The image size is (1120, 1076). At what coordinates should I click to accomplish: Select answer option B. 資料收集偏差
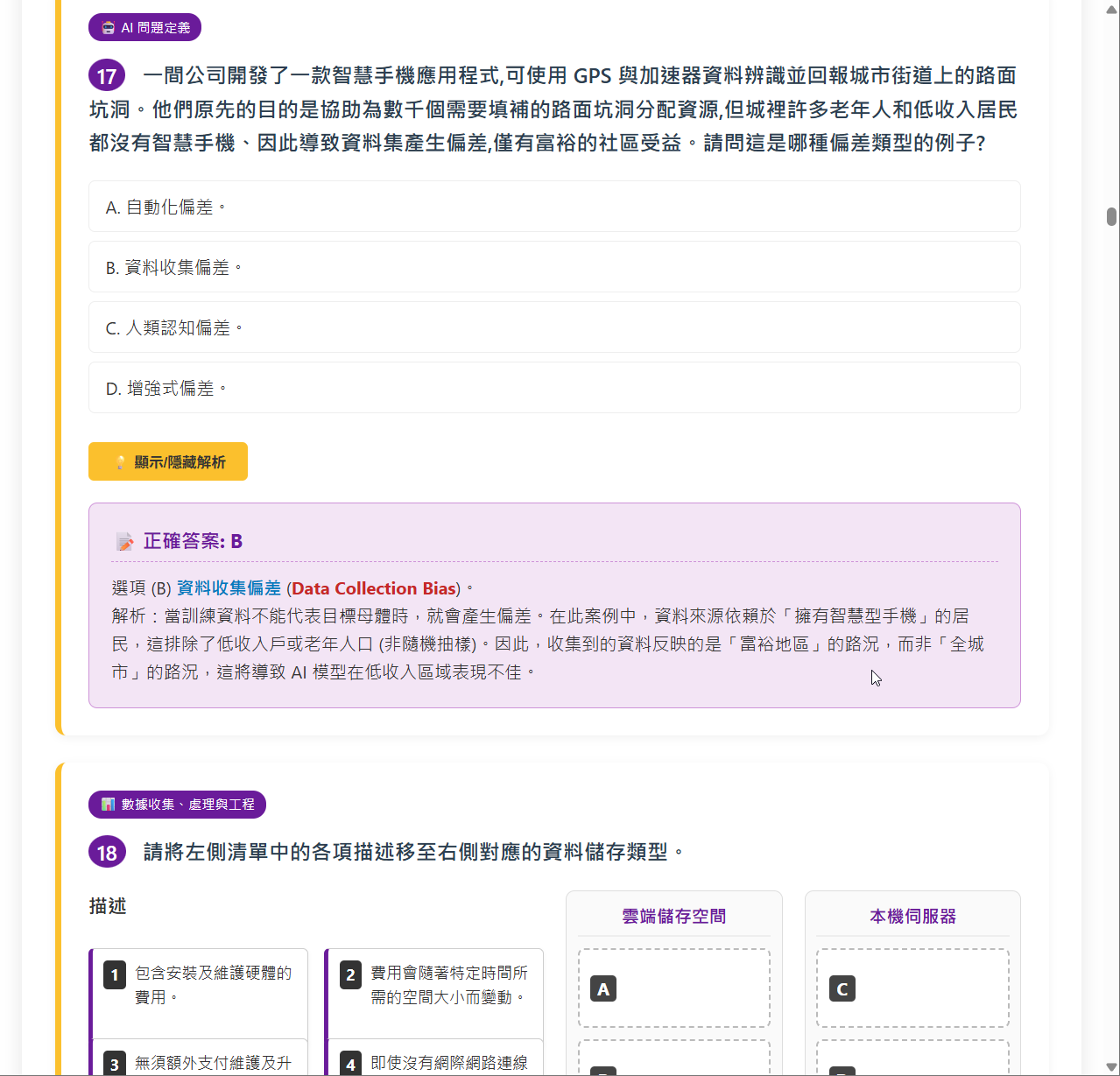coord(554,267)
